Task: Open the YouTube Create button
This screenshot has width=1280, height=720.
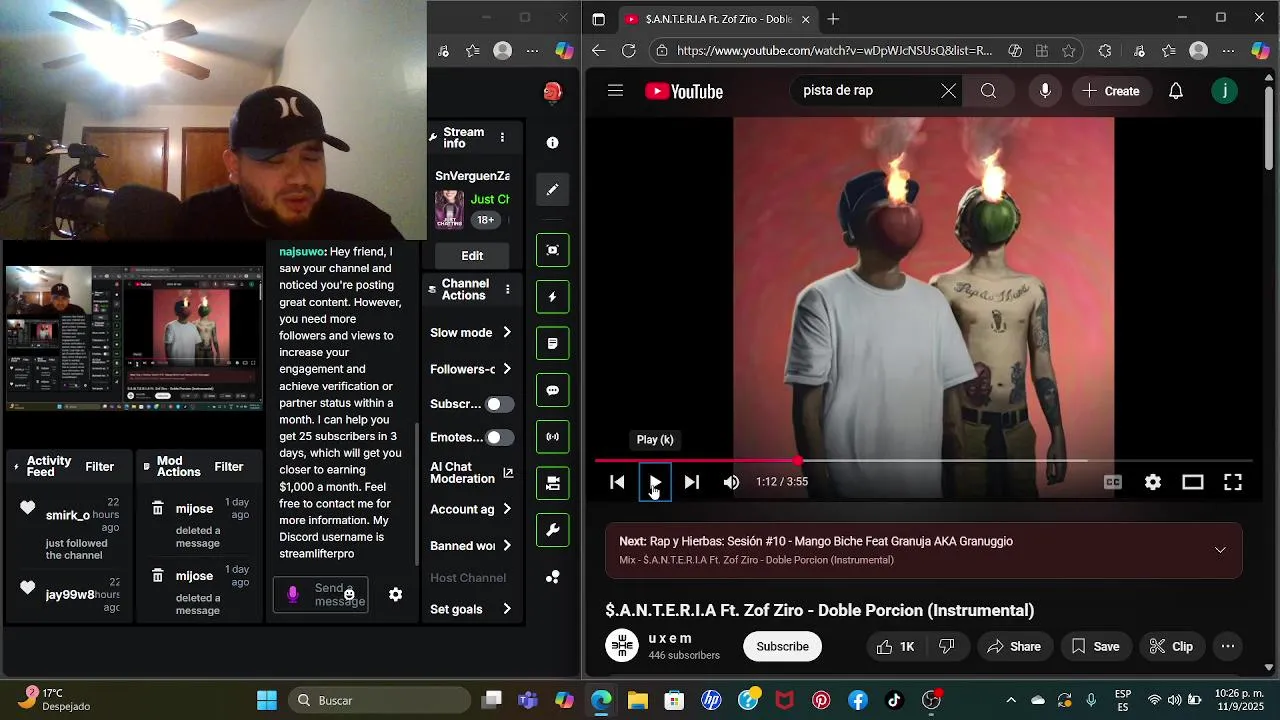Action: tap(1111, 91)
